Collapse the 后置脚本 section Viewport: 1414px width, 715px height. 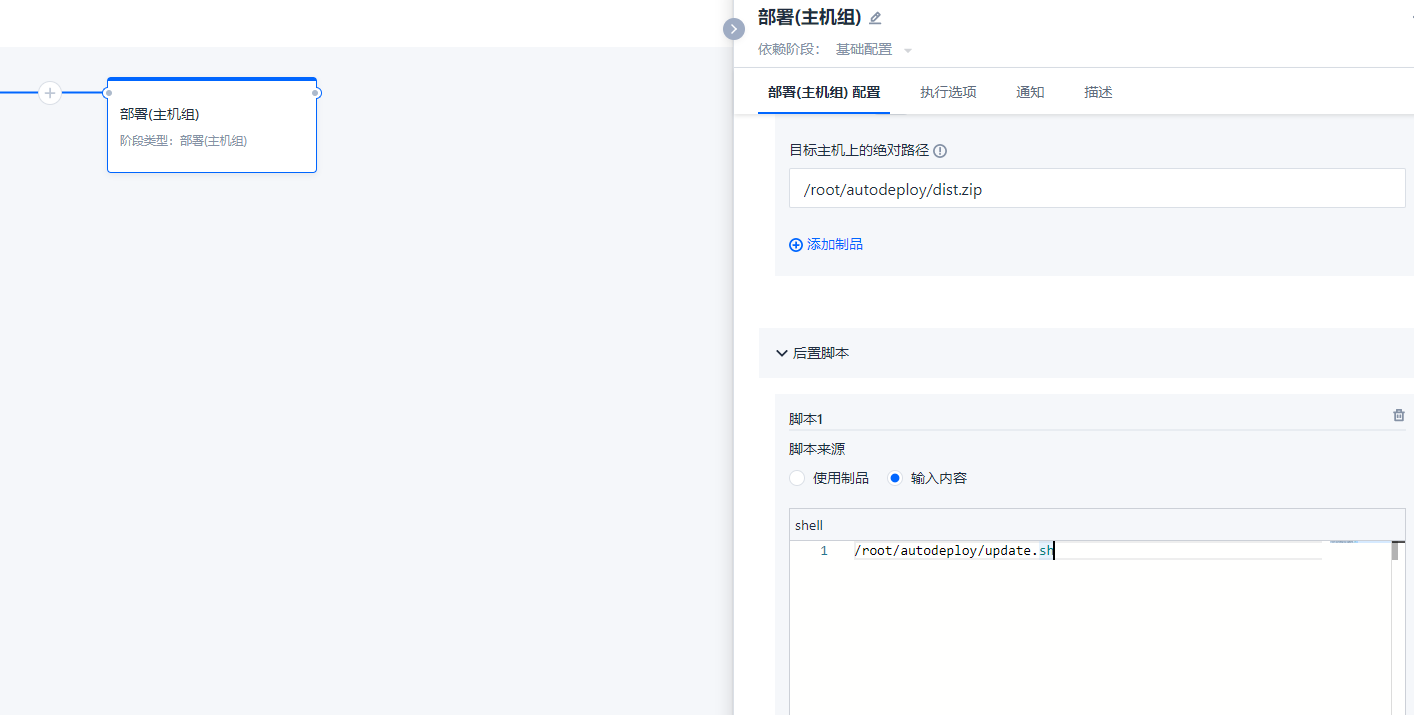(782, 353)
